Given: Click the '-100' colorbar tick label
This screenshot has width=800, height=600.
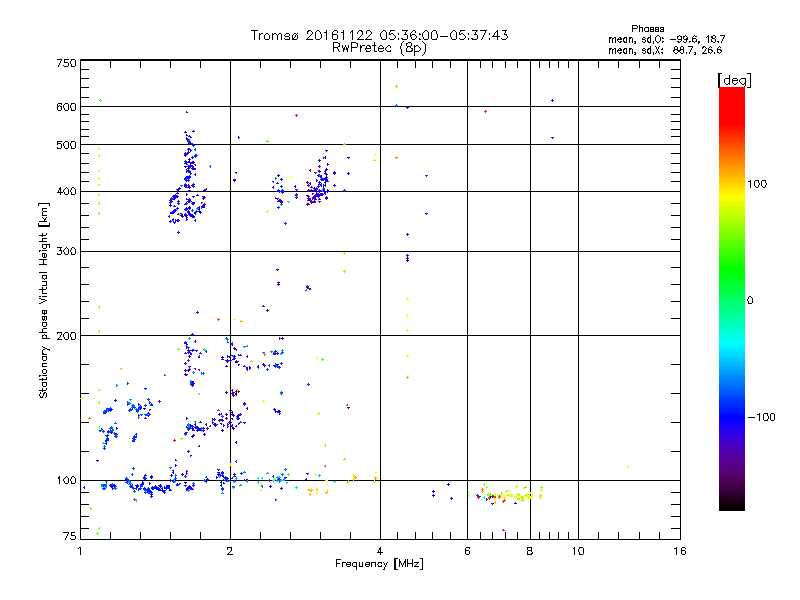Looking at the screenshot, I should coord(762,417).
